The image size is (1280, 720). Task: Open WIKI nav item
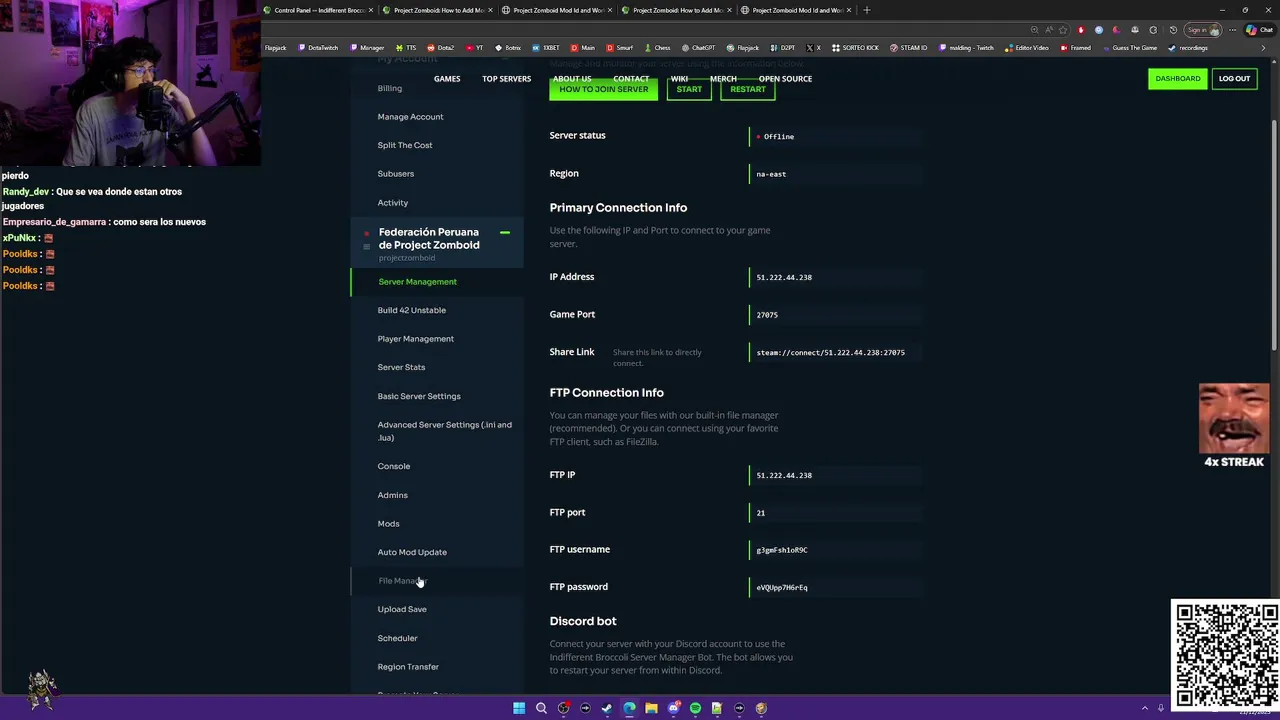(679, 79)
